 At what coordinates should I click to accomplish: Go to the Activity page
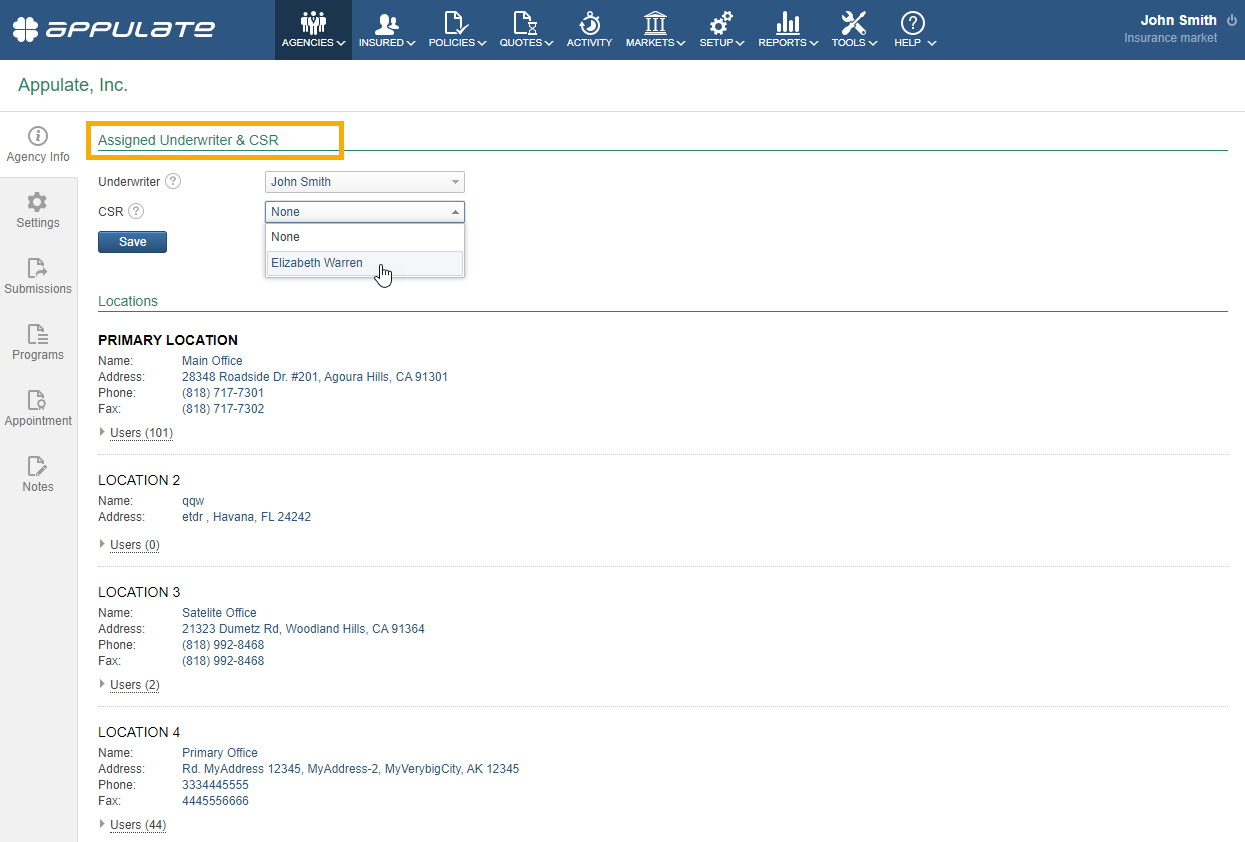click(589, 30)
